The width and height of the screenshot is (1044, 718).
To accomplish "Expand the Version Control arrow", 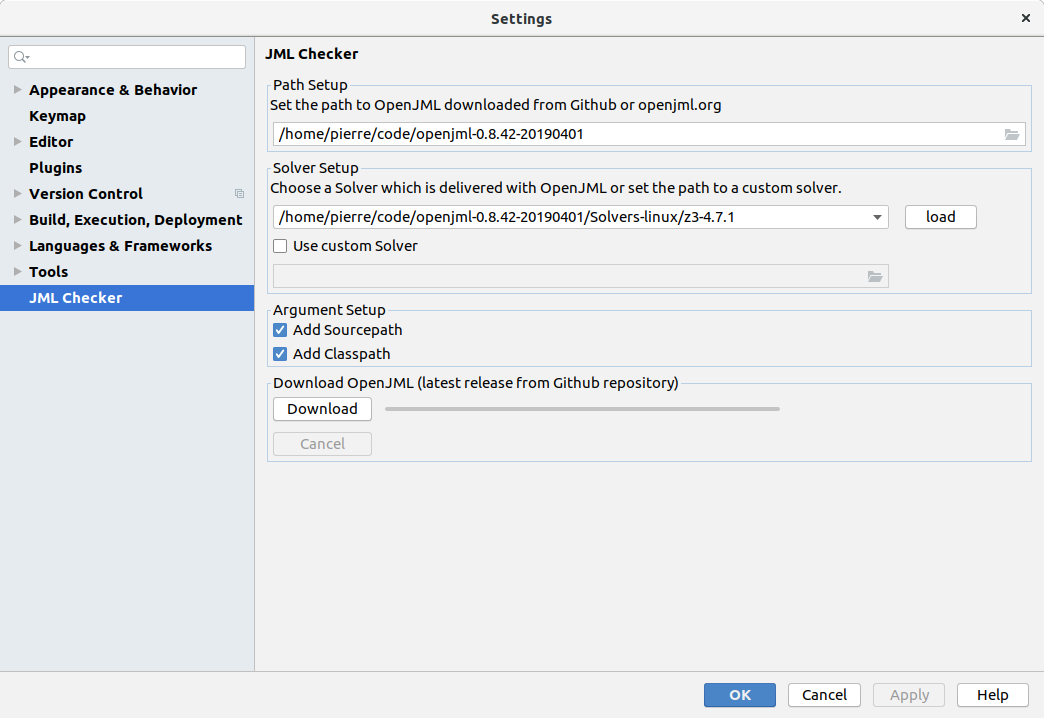I will tap(18, 194).
